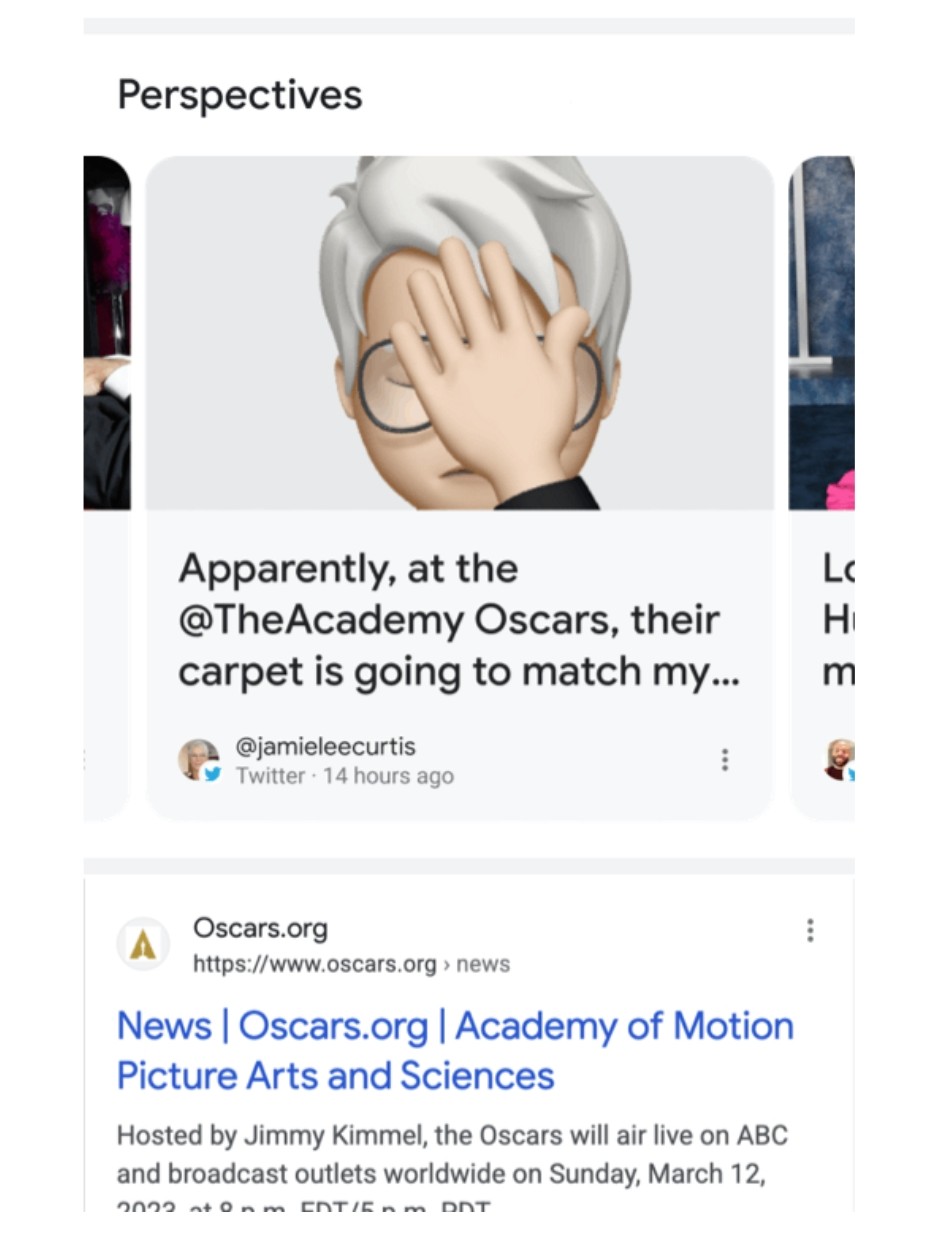Open the 'Apparently, at the @TheAcademy Oscars' post
This screenshot has height=1233, width=947.
(459, 620)
